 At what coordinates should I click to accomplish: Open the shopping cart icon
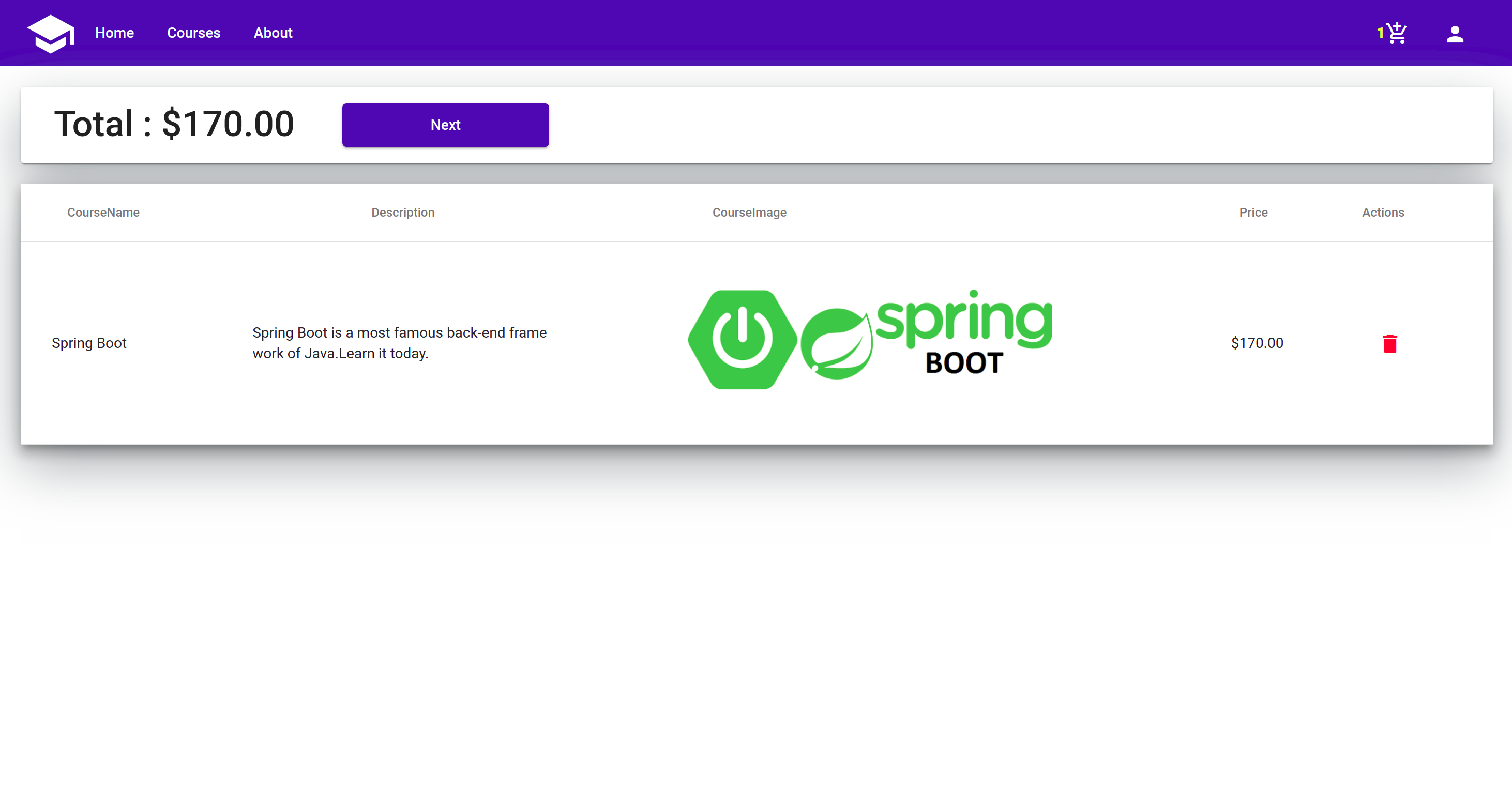click(x=1397, y=34)
